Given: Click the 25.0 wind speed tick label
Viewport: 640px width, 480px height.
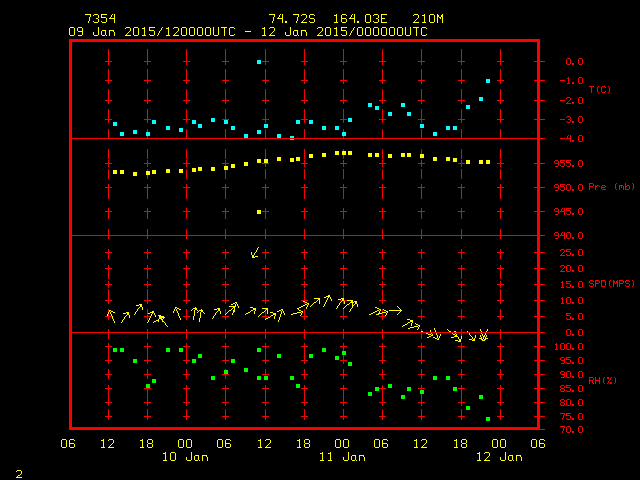Looking at the screenshot, I should click(571, 253).
